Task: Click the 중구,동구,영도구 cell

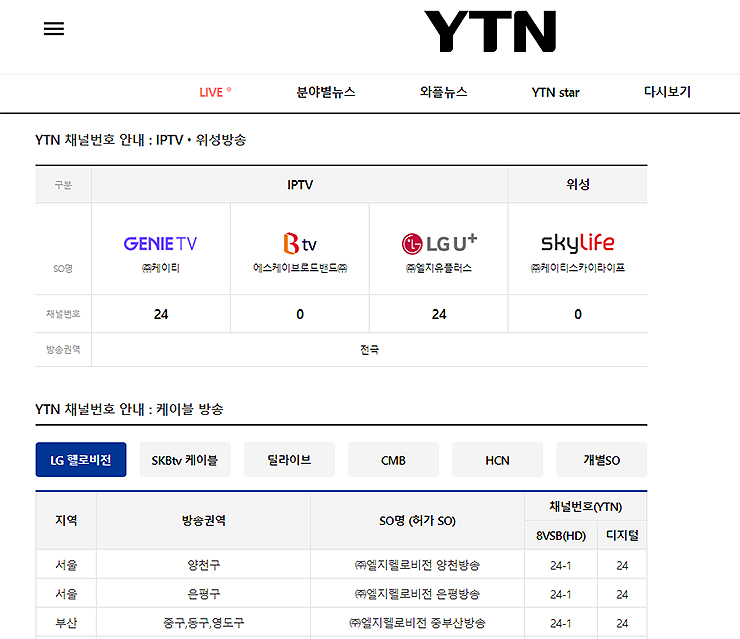Action: click(x=203, y=623)
